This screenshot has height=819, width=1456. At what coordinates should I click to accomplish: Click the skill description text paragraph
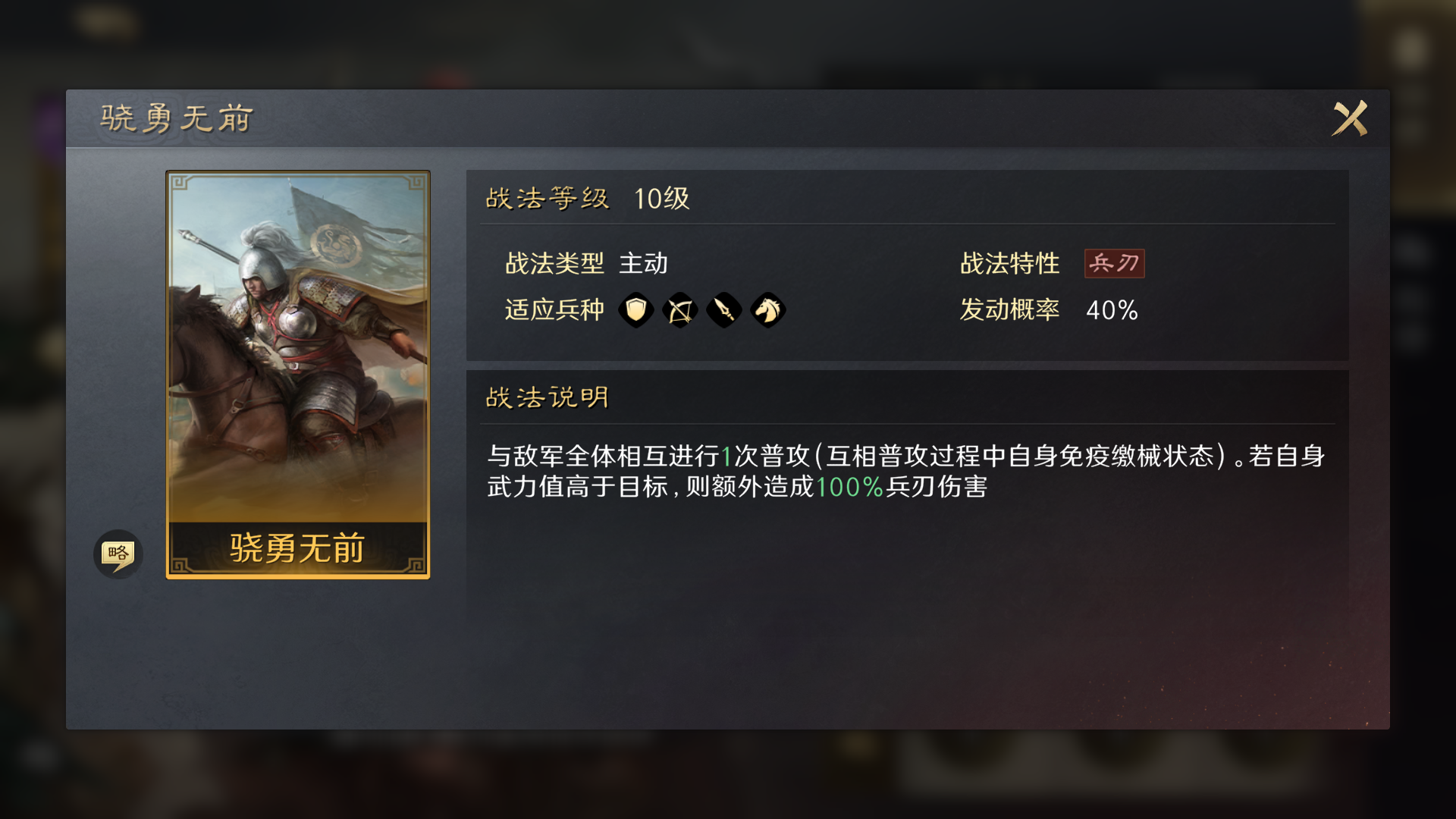pyautogui.click(x=906, y=471)
